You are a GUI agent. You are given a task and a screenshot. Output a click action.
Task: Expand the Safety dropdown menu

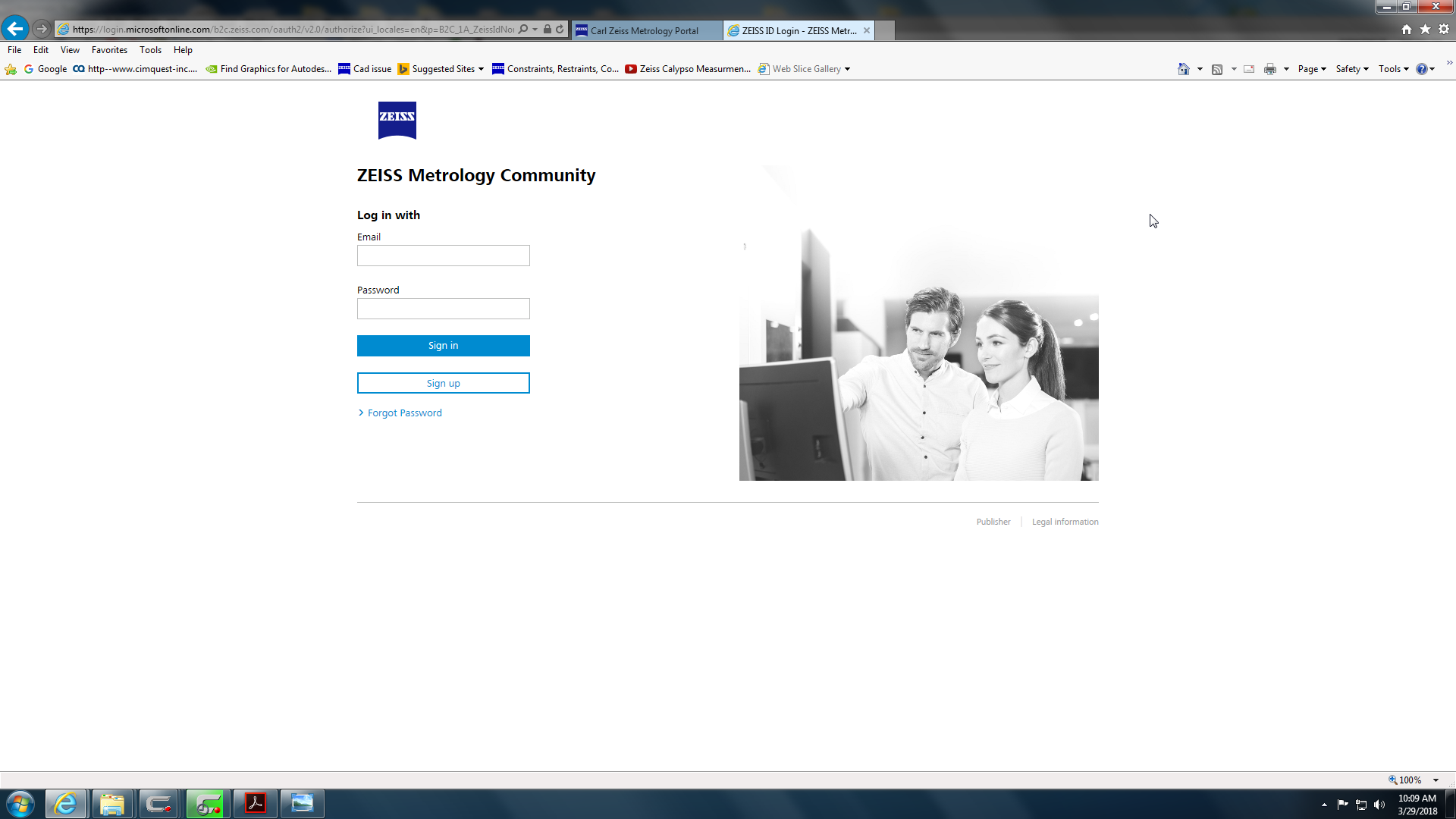tap(1352, 69)
